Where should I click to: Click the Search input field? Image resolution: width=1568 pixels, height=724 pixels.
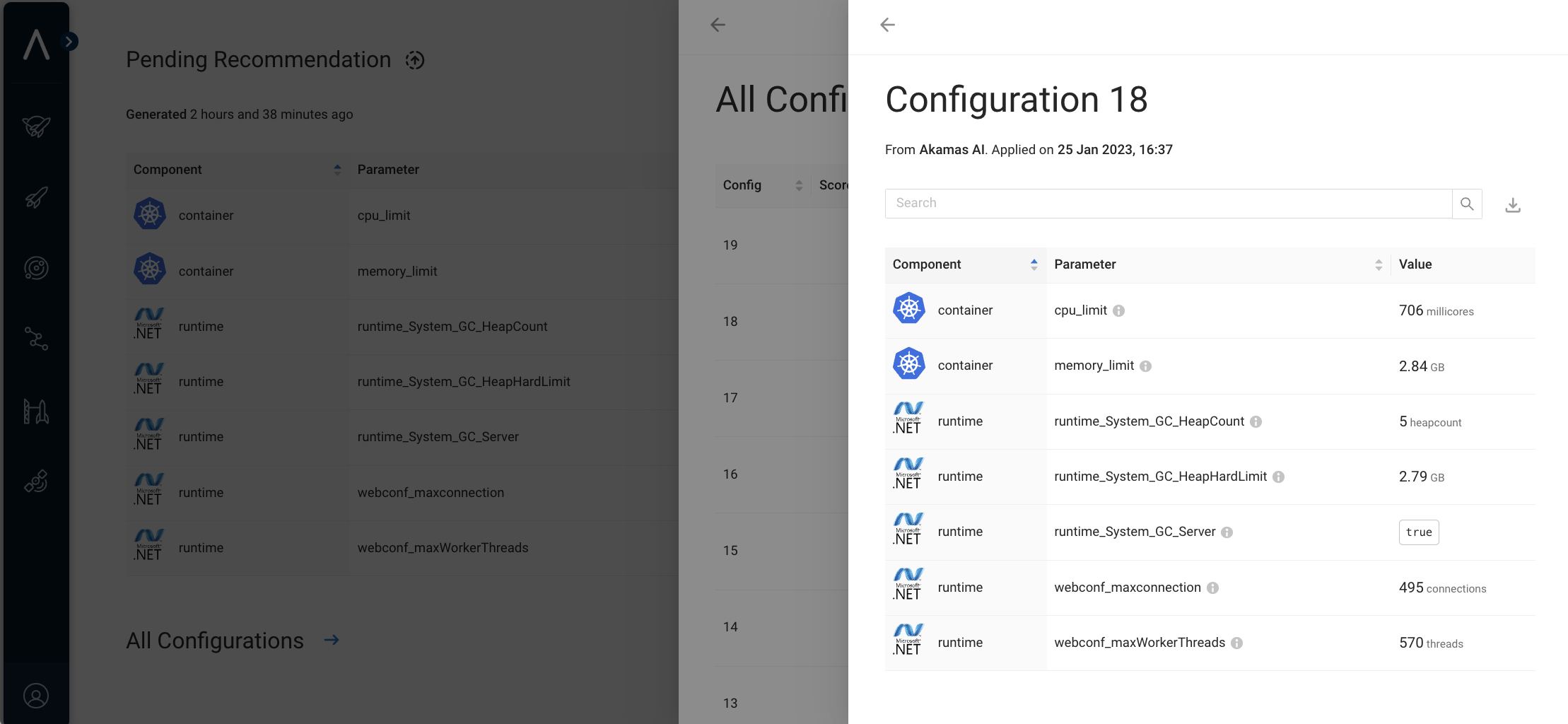(1168, 204)
